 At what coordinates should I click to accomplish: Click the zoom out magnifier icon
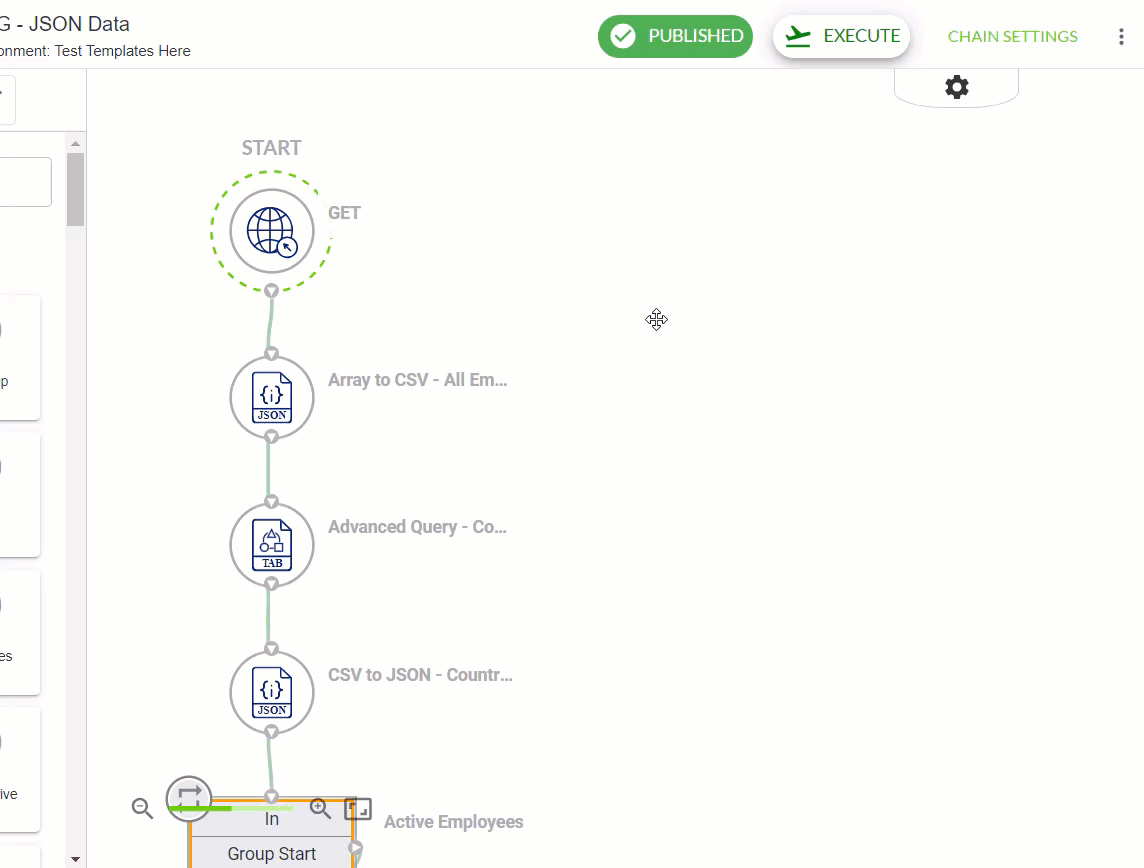coord(142,808)
